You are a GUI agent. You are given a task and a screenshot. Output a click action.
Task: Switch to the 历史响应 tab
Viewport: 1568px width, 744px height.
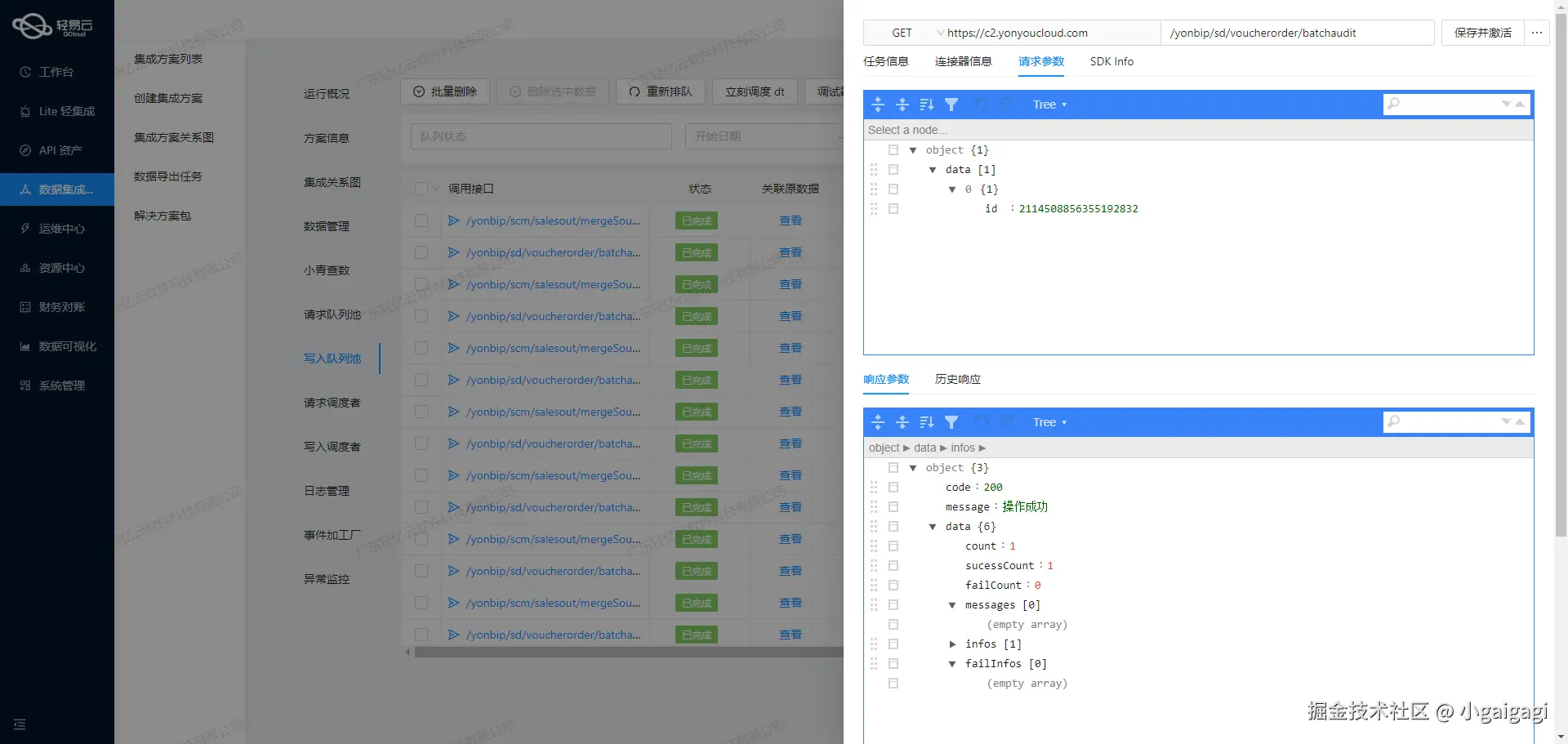point(958,379)
